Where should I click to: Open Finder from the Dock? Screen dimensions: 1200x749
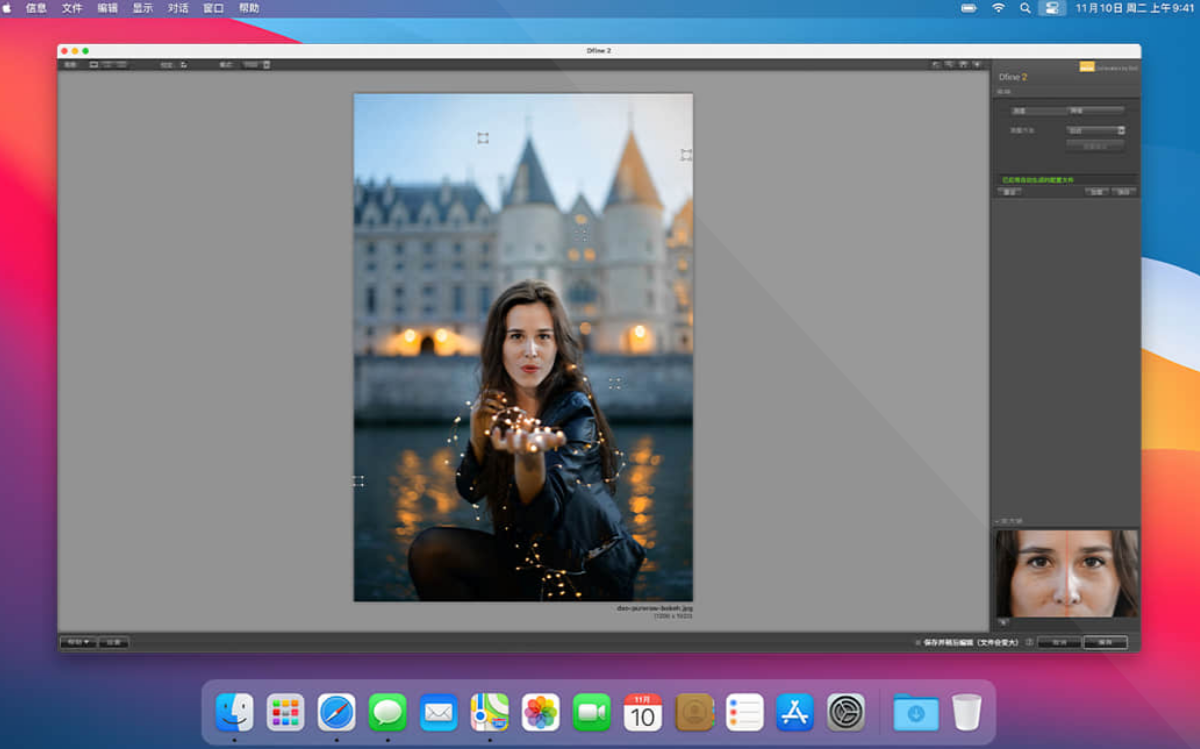(x=234, y=712)
